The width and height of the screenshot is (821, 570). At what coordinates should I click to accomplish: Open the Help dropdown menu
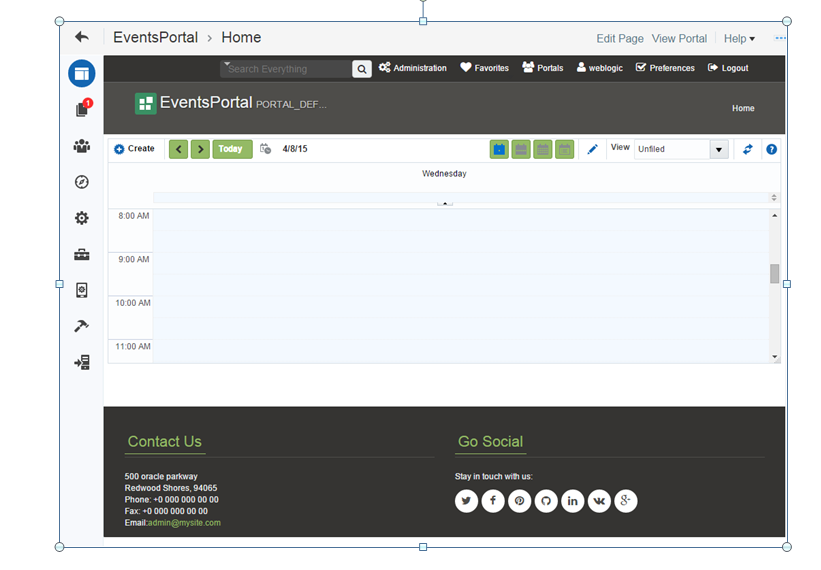pos(739,38)
